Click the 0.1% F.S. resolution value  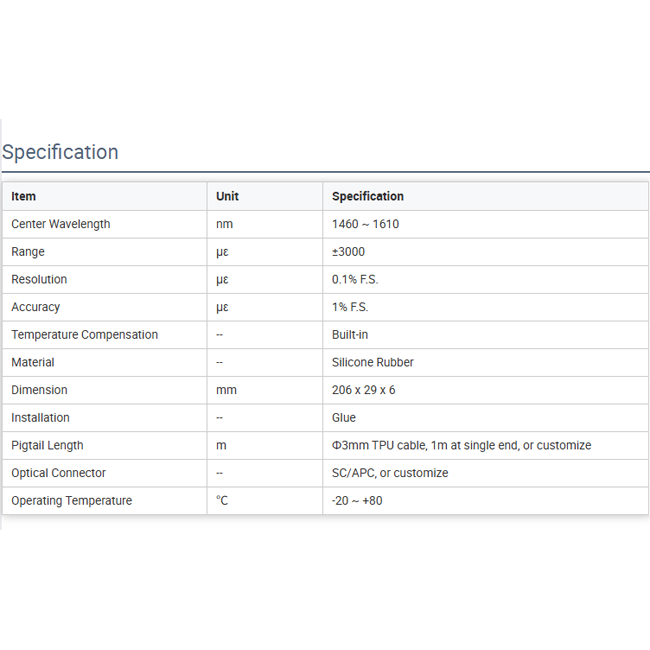pos(355,279)
